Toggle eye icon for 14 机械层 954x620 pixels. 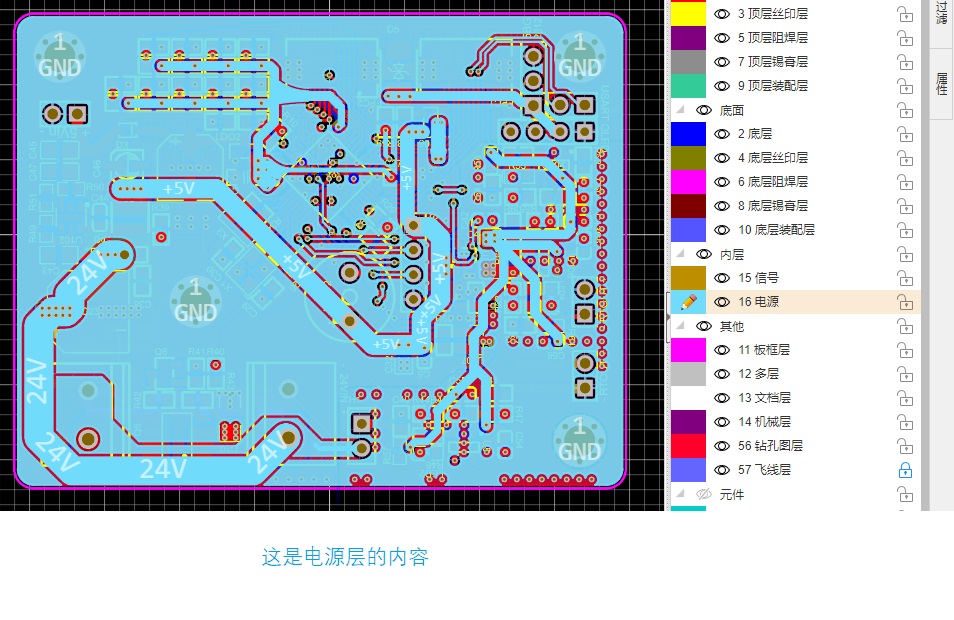coord(722,422)
